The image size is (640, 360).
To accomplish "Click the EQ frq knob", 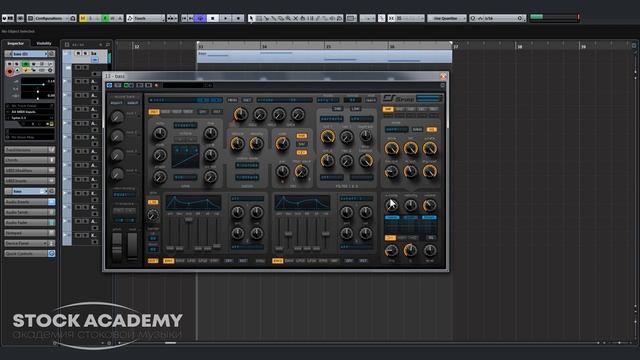I will tap(391, 250).
